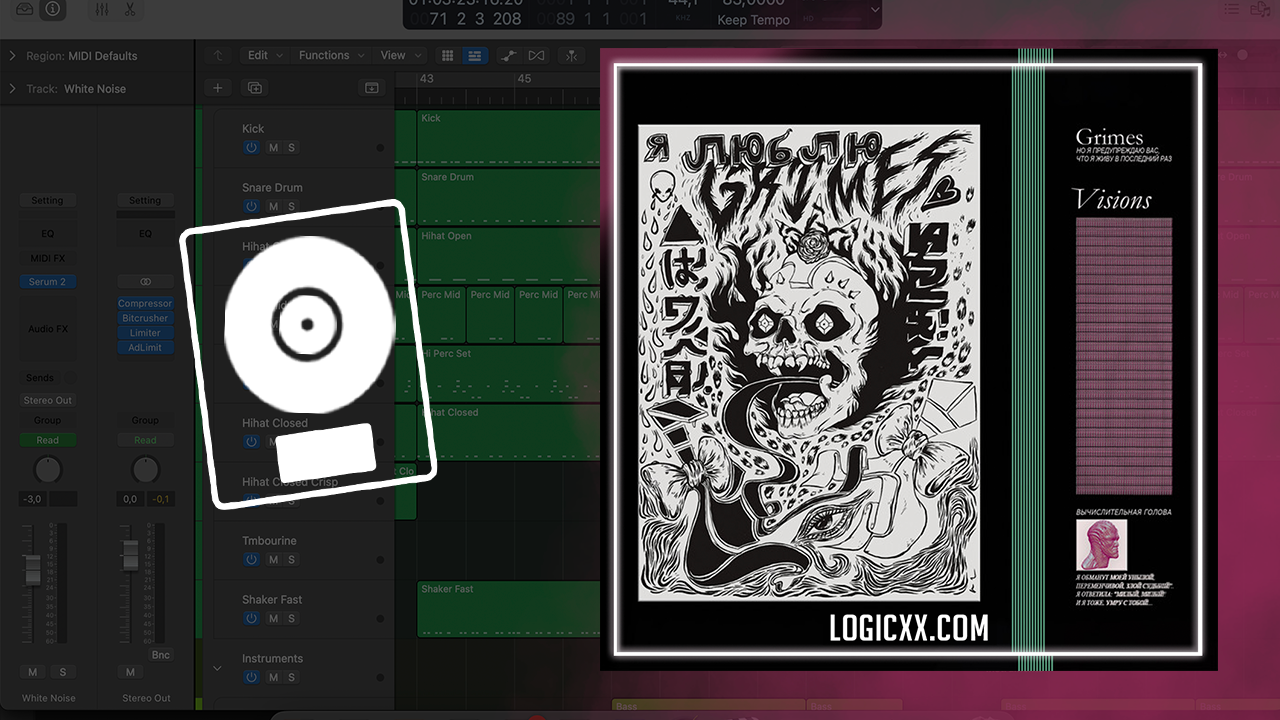The width and height of the screenshot is (1280, 720).
Task: Toggle power on the Shaker Fast track
Action: tap(251, 619)
